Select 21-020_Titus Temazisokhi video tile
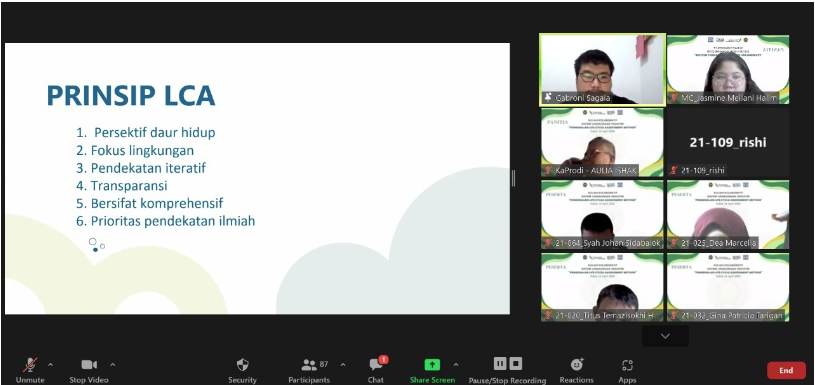The width and height of the screenshot is (815, 385). coord(602,287)
